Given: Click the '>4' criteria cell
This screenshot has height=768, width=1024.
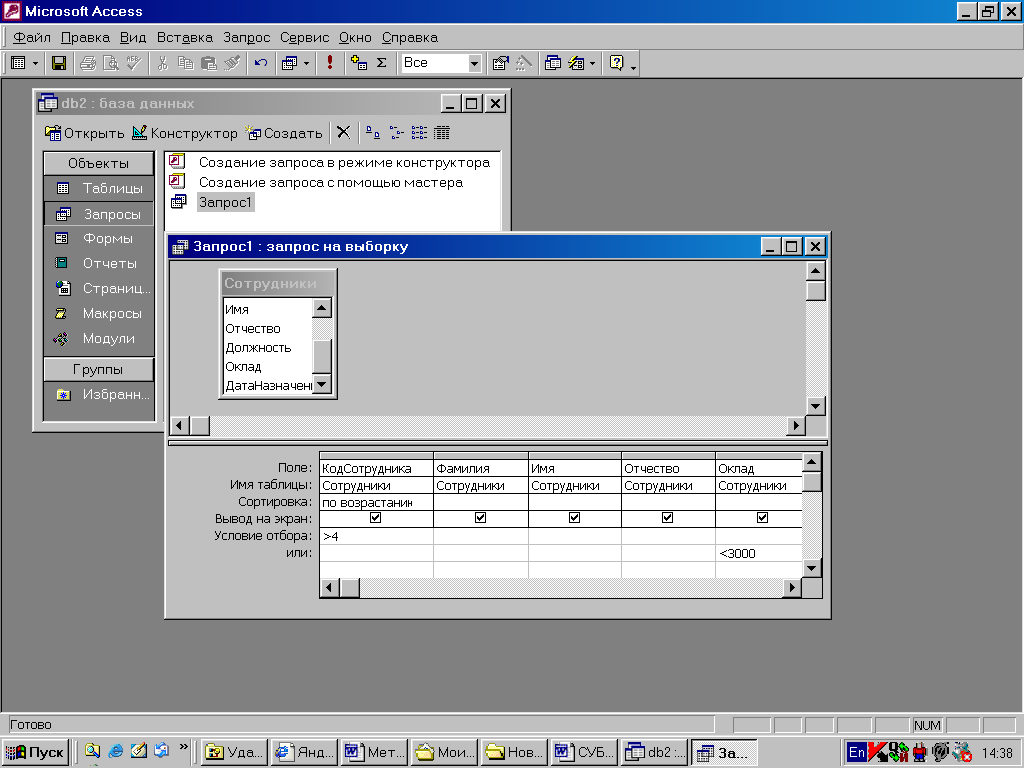Looking at the screenshot, I should click(376, 536).
